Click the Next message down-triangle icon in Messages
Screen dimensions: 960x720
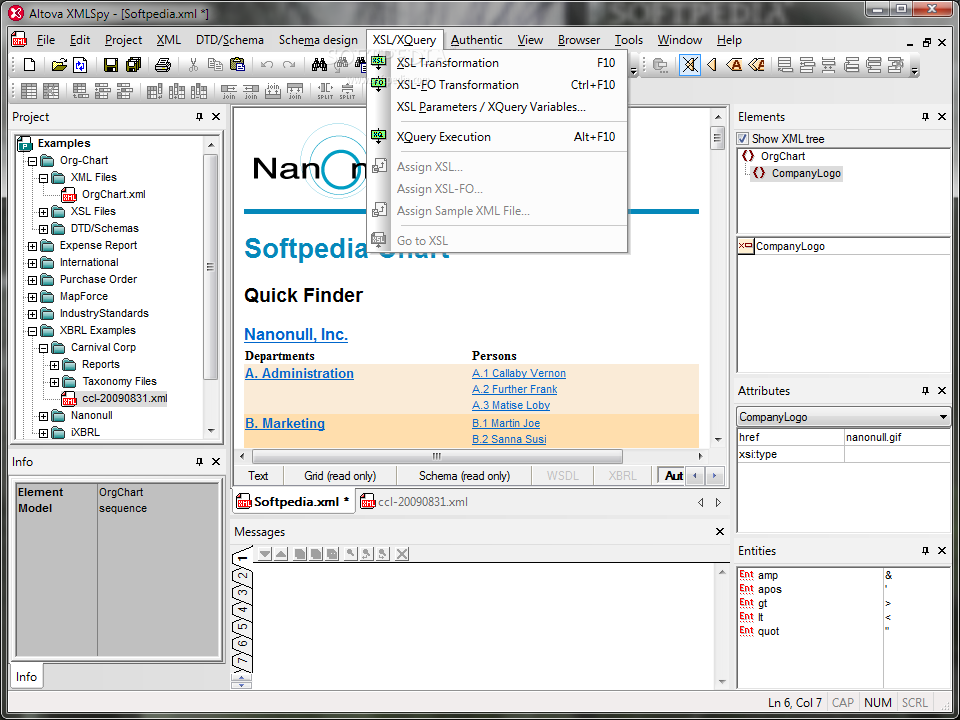pyautogui.click(x=264, y=554)
